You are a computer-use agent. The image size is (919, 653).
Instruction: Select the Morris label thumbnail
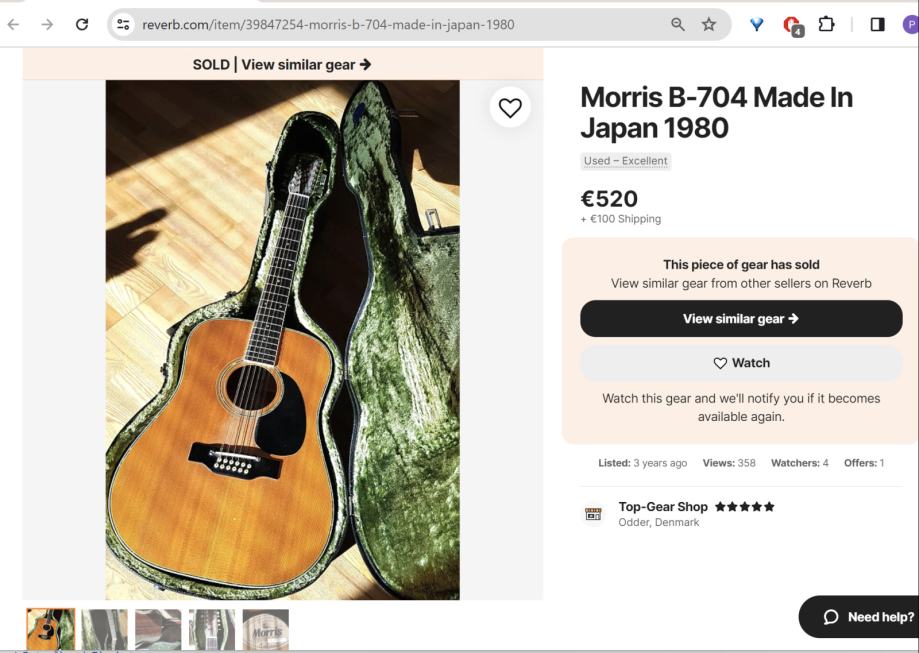265,630
